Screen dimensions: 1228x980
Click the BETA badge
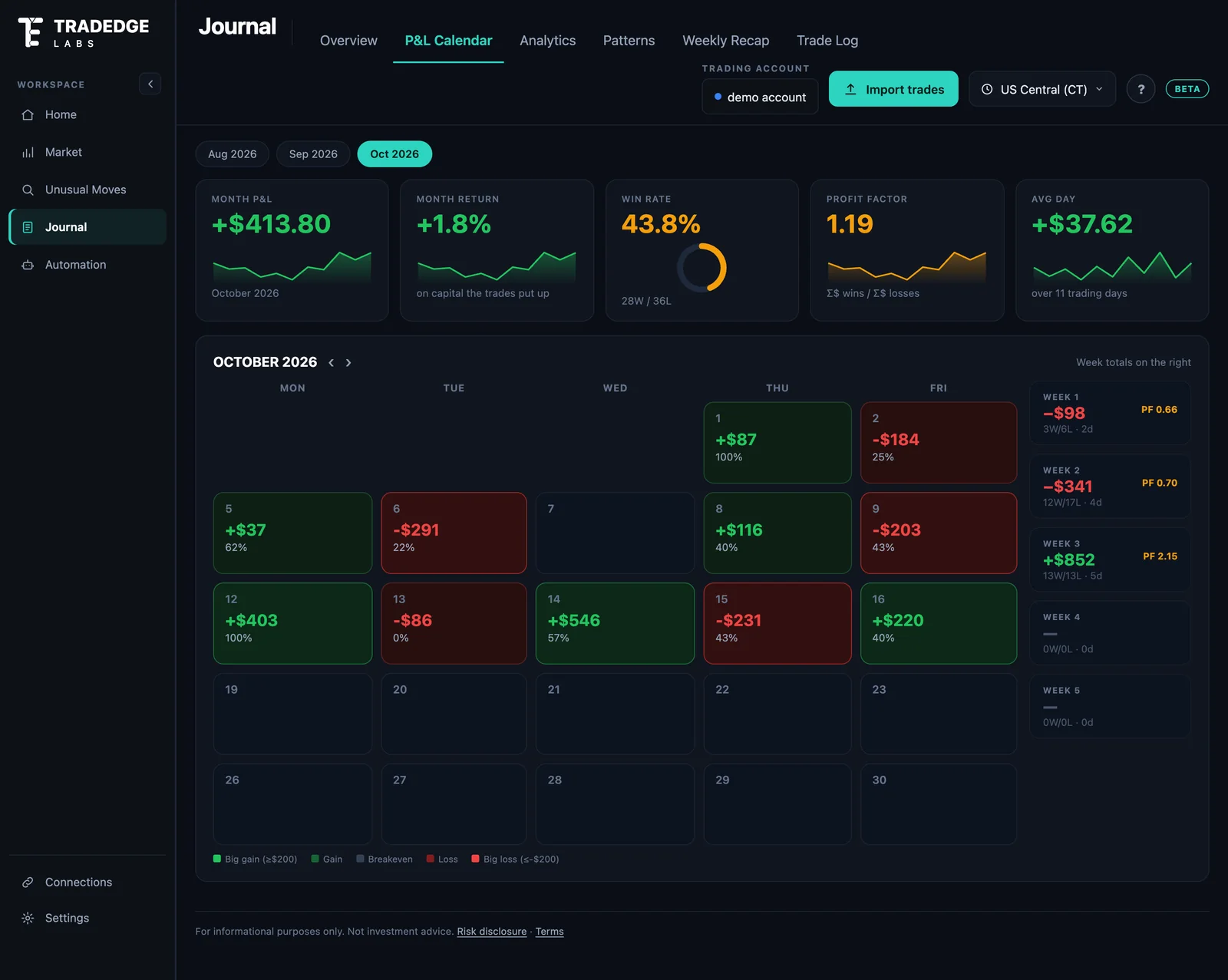tap(1187, 89)
